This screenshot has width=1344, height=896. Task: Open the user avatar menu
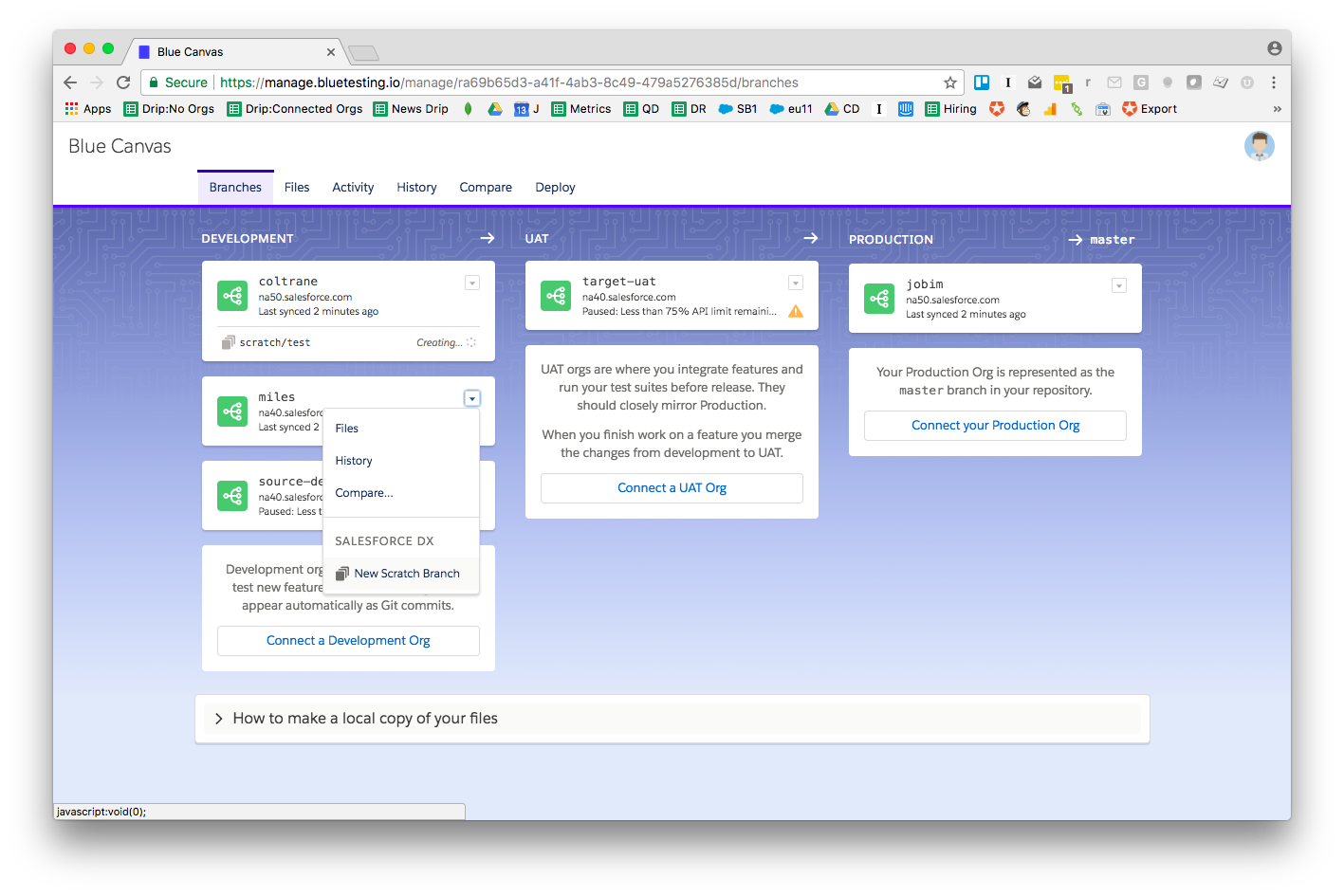(x=1259, y=146)
